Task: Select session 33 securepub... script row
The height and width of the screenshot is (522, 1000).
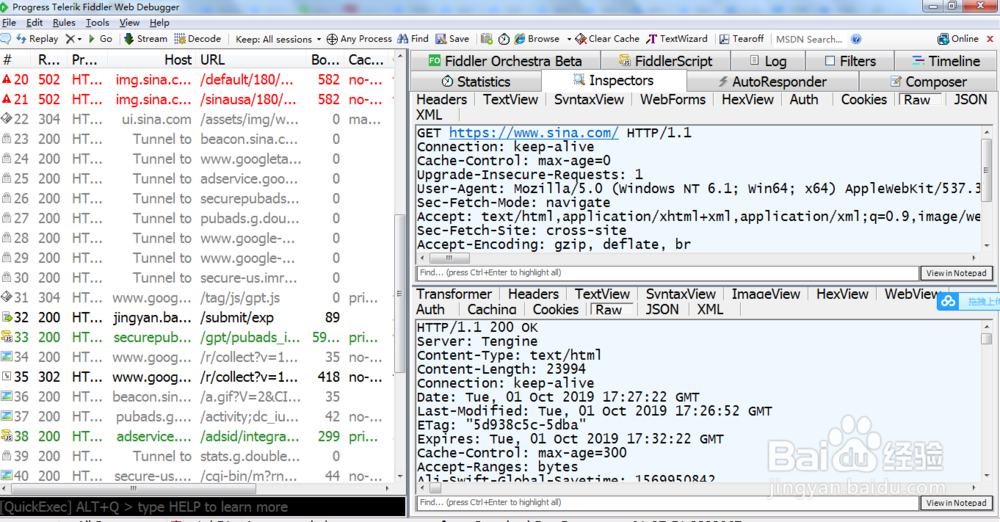Action: click(197, 337)
